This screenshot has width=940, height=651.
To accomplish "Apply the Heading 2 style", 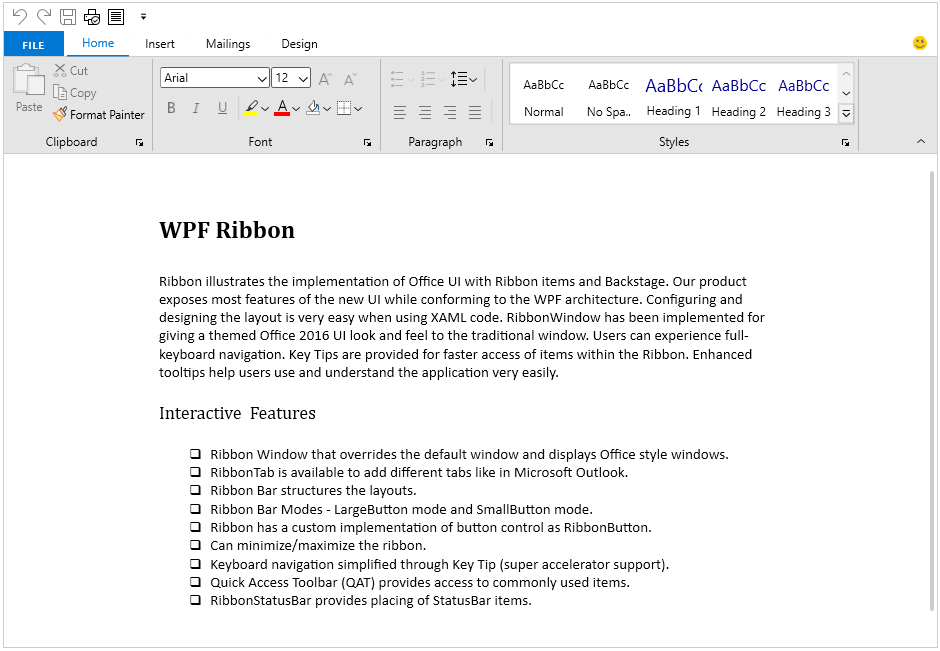I will coord(739,97).
